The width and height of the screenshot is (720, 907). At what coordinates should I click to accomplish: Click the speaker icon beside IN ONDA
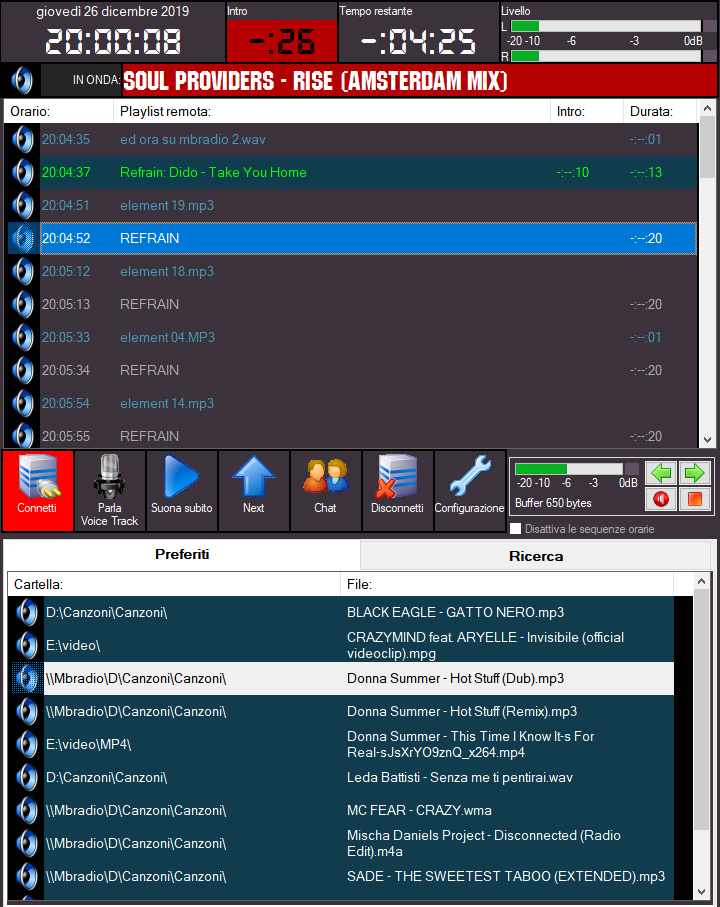click(x=22, y=80)
